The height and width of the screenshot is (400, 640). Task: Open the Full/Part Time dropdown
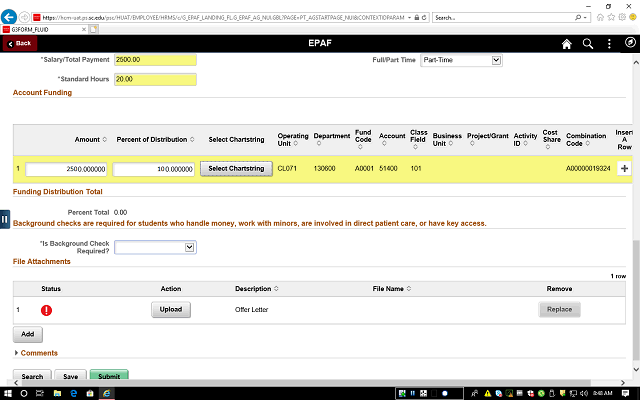[x=460, y=60]
